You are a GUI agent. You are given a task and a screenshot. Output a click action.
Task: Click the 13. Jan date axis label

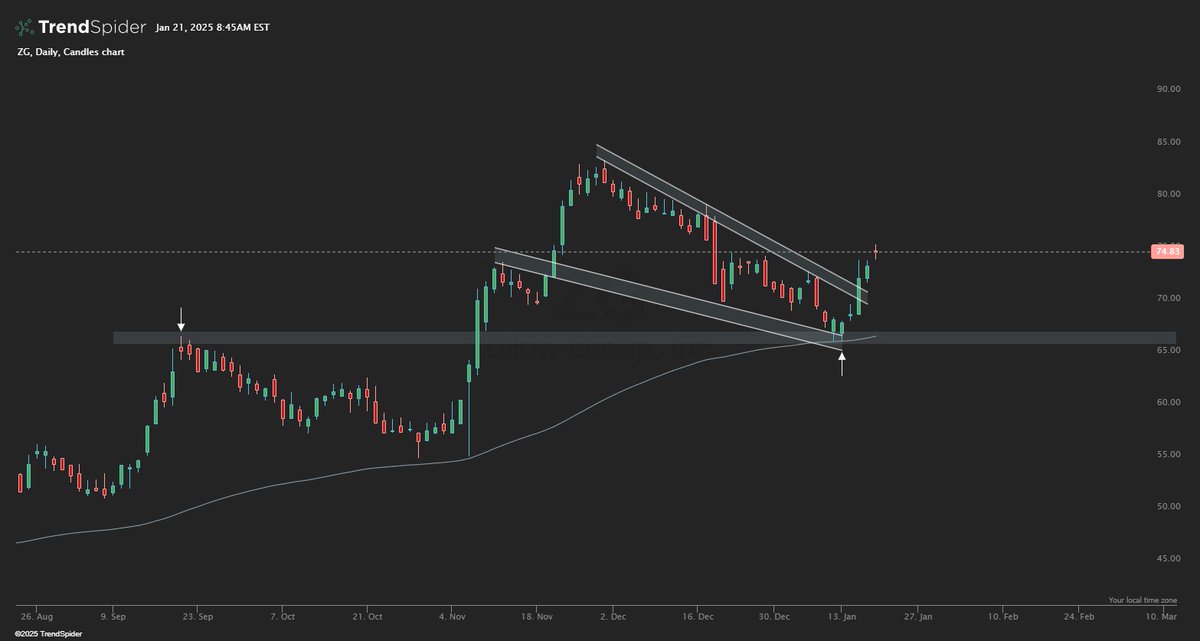point(842,619)
